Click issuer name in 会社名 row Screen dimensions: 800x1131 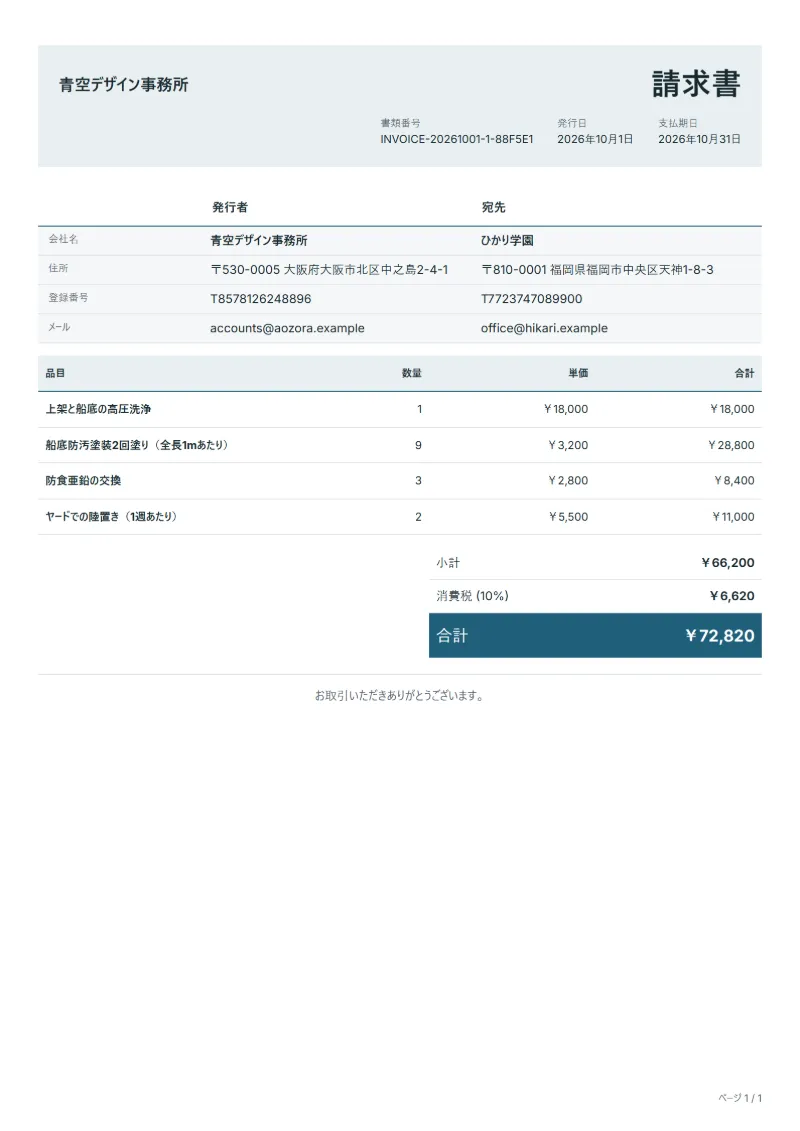click(259, 240)
